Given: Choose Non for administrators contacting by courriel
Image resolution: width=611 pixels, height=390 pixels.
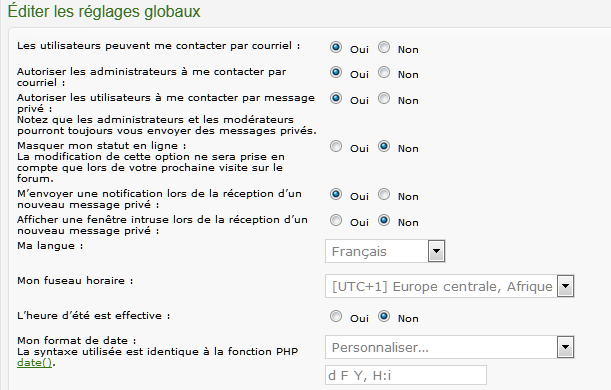Looking at the screenshot, I should [384, 72].
